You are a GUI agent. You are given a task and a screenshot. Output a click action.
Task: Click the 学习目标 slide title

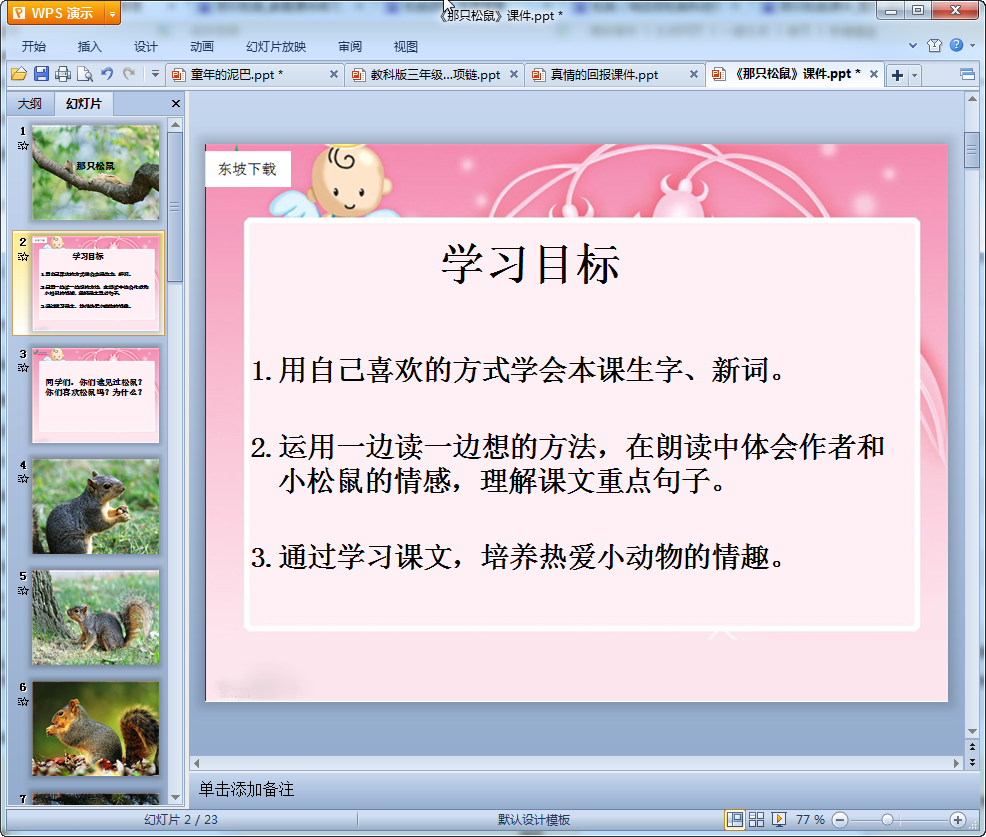click(x=531, y=264)
